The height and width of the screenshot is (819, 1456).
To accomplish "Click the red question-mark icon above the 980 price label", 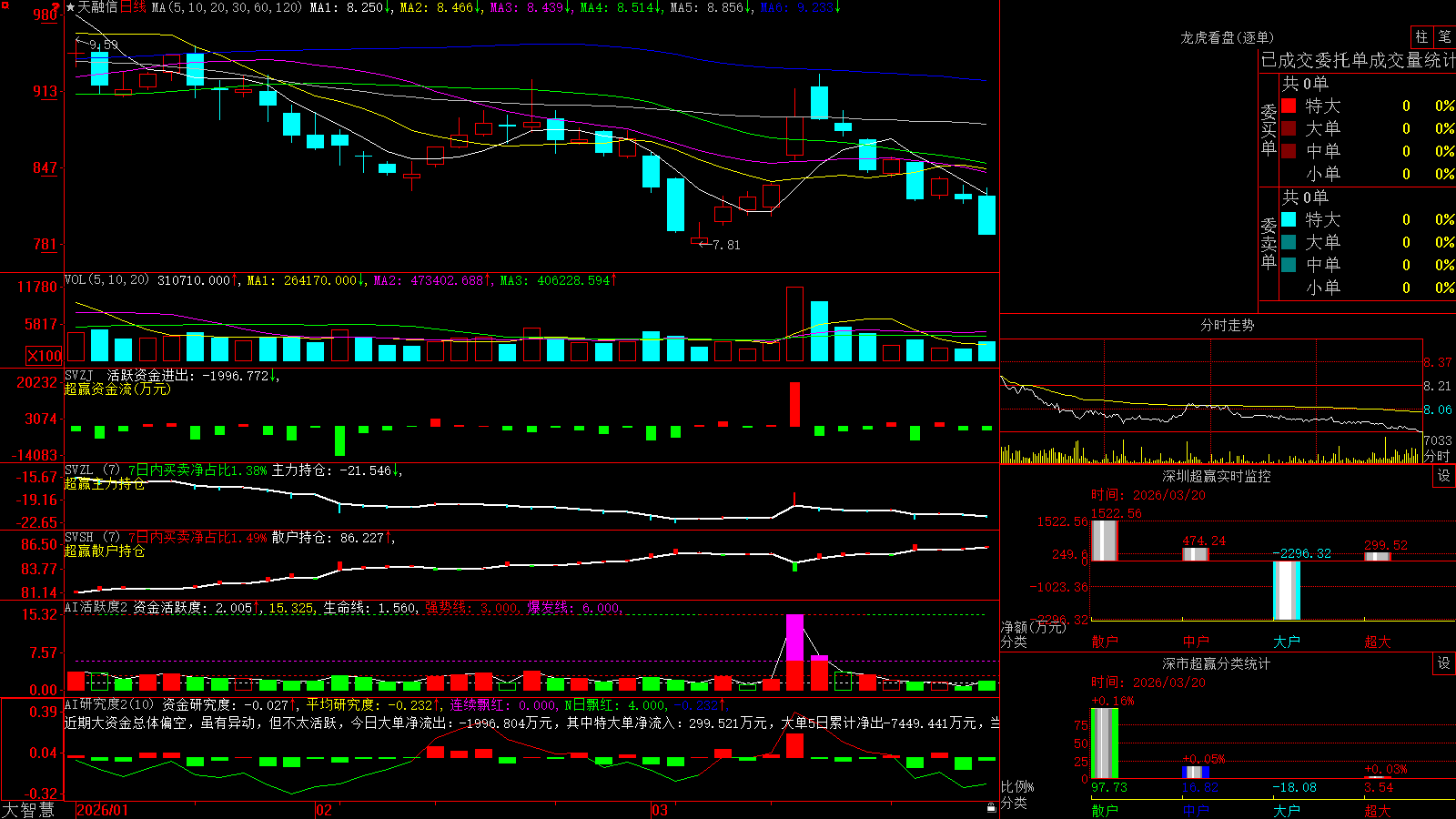I will click(x=56, y=7).
